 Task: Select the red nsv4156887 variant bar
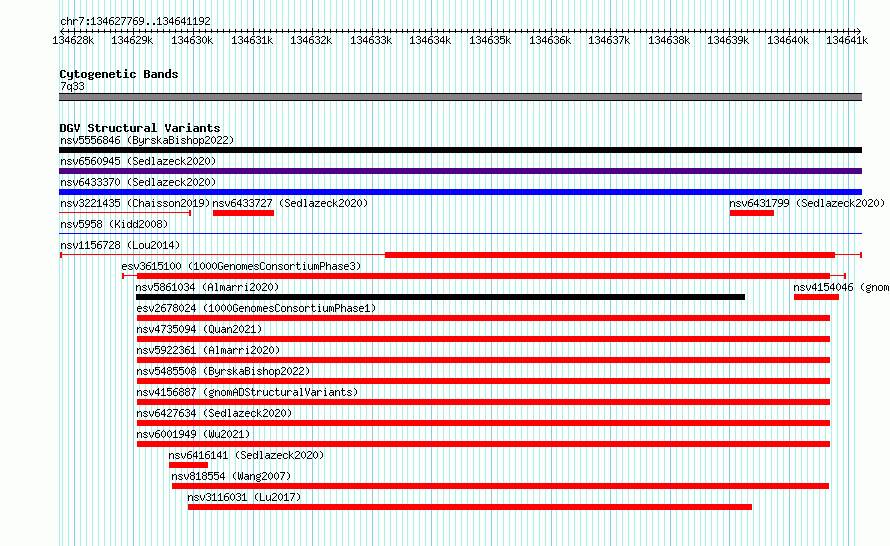pyautogui.click(x=484, y=402)
